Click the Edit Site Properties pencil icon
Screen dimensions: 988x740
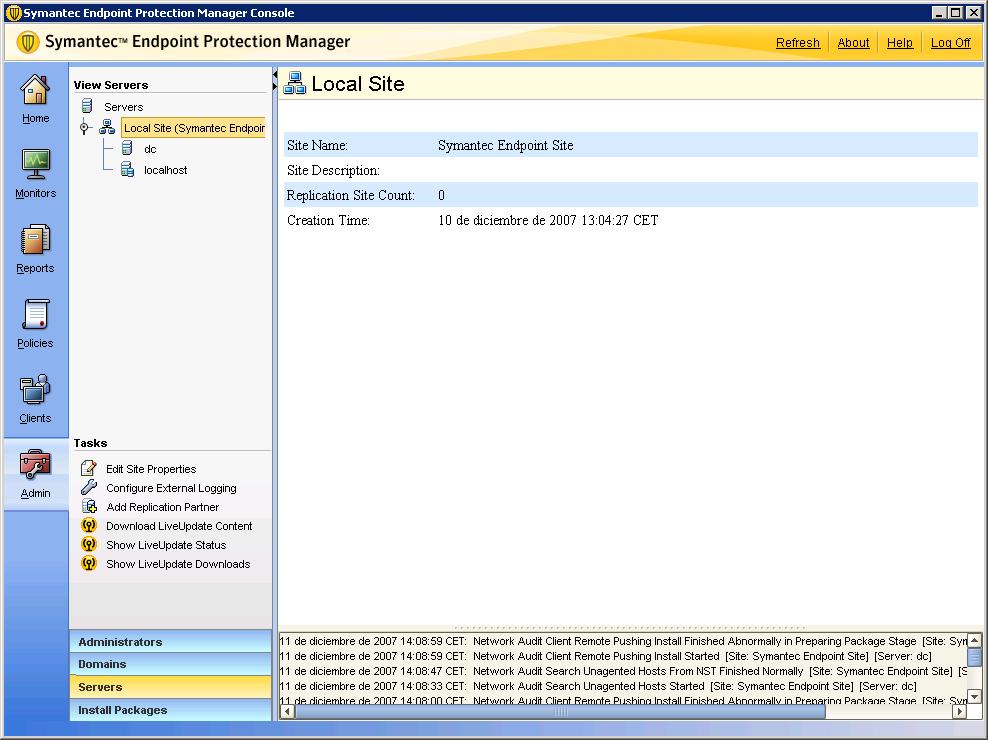[x=88, y=469]
